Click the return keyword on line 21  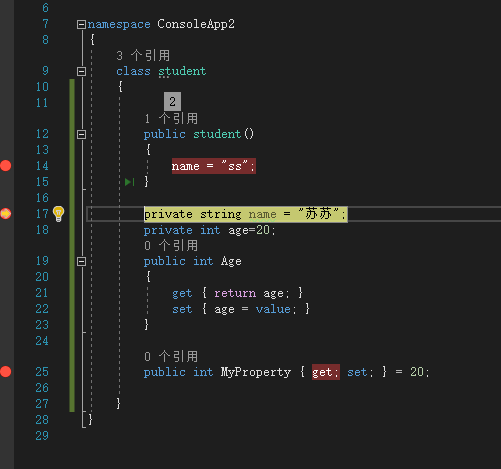[235, 293]
